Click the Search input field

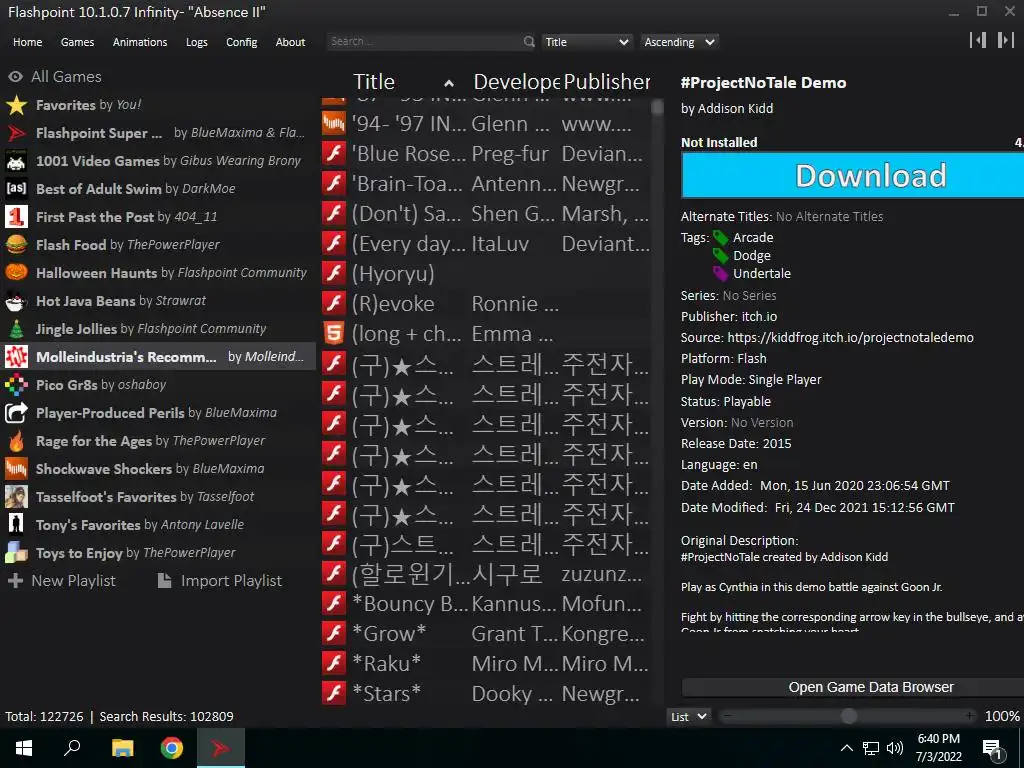pyautogui.click(x=425, y=42)
